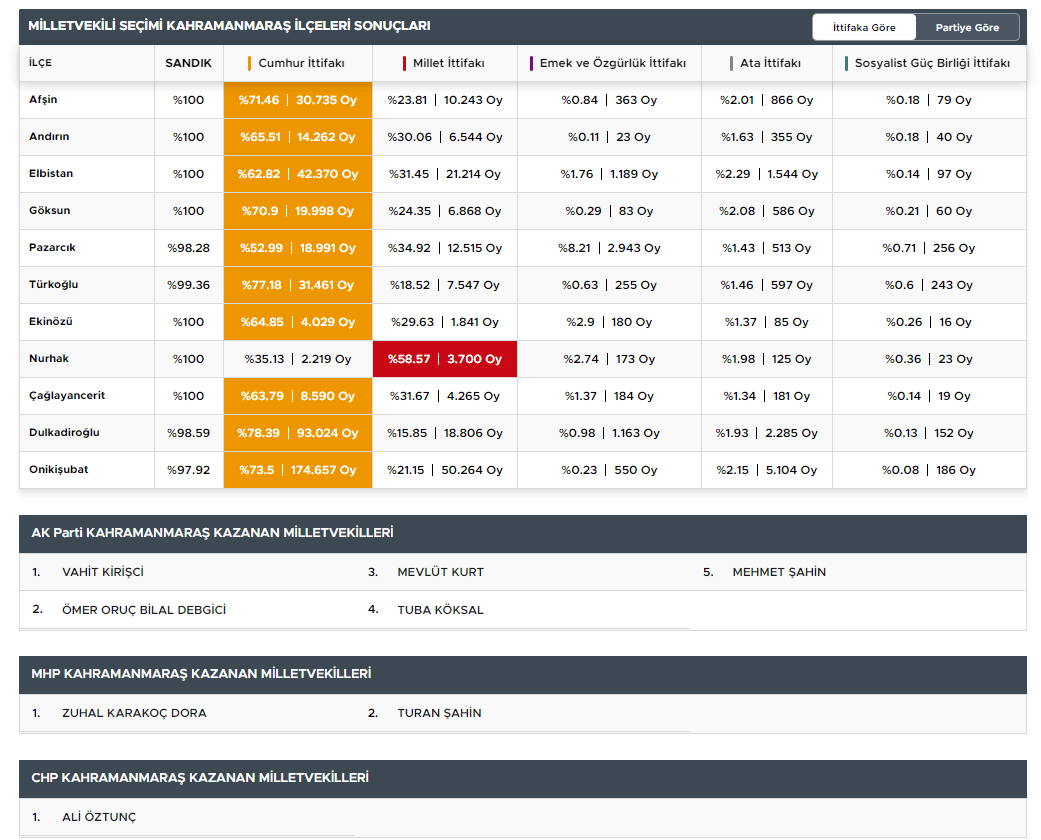The image size is (1041, 840).
Task: Switch to the Partiye Göre view
Action: 967,27
